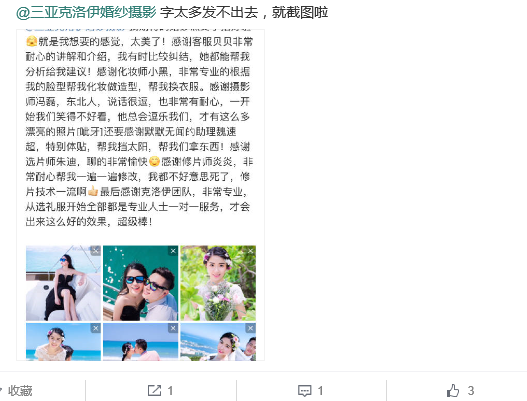Open the kissing couple beach thumbnail
Screen dimensions: 527x401
(140, 342)
